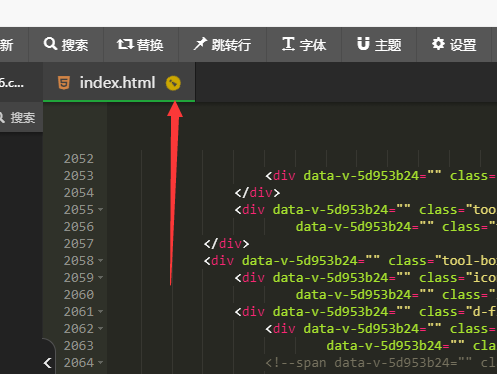Fold code at line 2059
The width and height of the screenshot is (497, 374).
click(x=101, y=277)
